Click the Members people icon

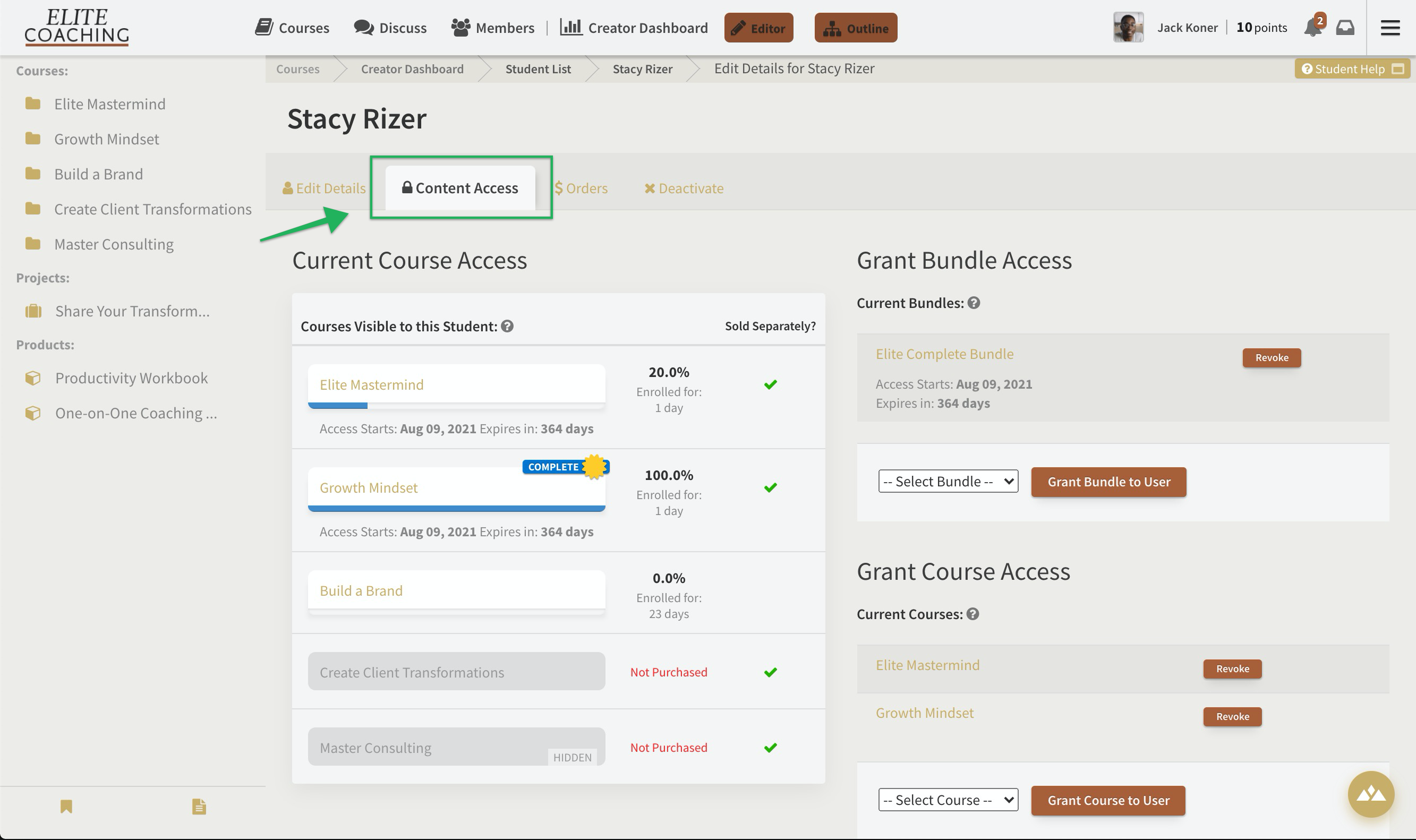click(460, 26)
